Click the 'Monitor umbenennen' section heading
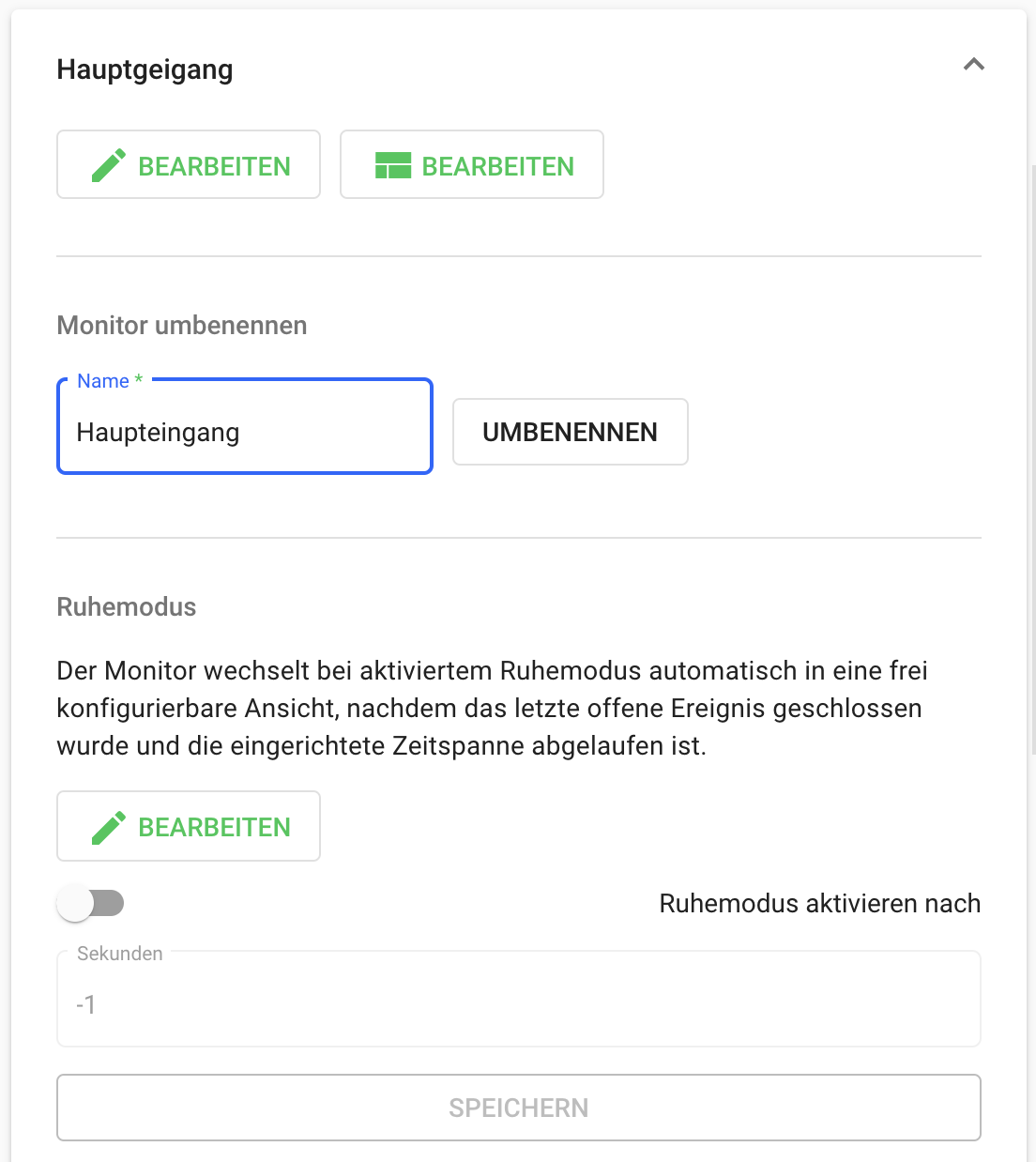This screenshot has height=1162, width=1036. (182, 326)
